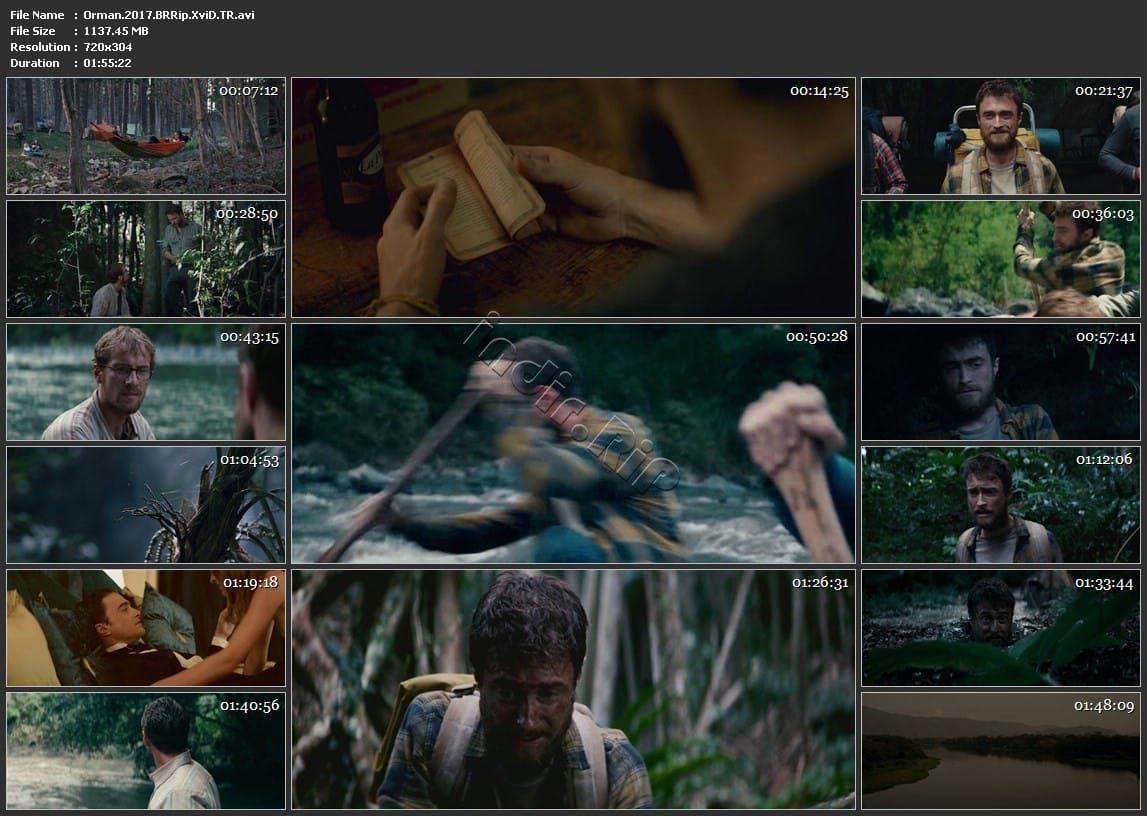1147x816 pixels.
Task: Select the thumbnail stamped 01:33:44
Action: point(1001,628)
